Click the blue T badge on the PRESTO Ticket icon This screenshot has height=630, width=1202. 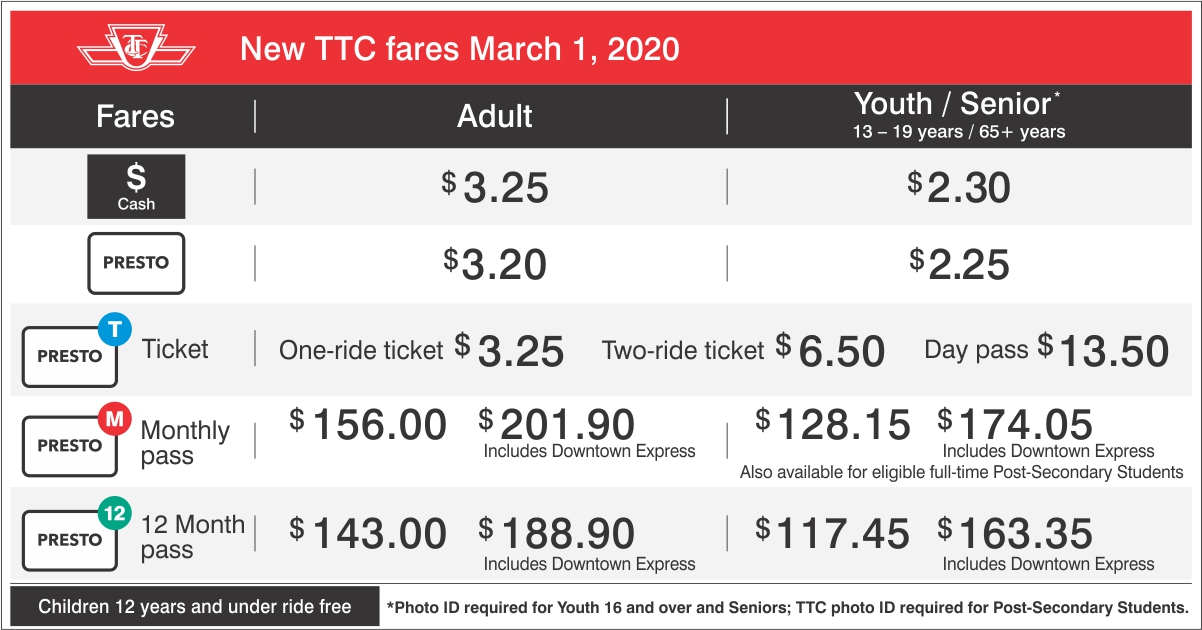pos(115,329)
